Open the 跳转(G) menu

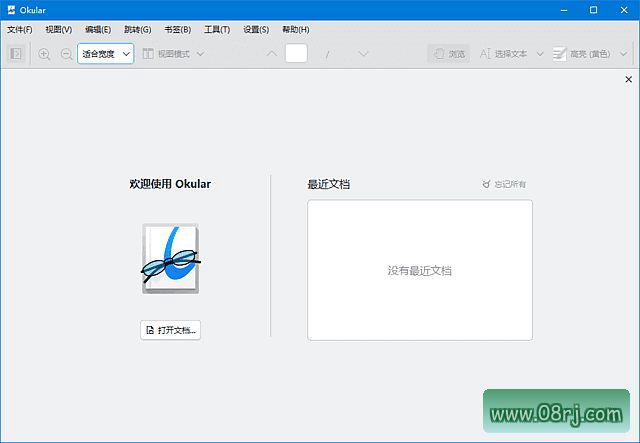click(x=138, y=29)
